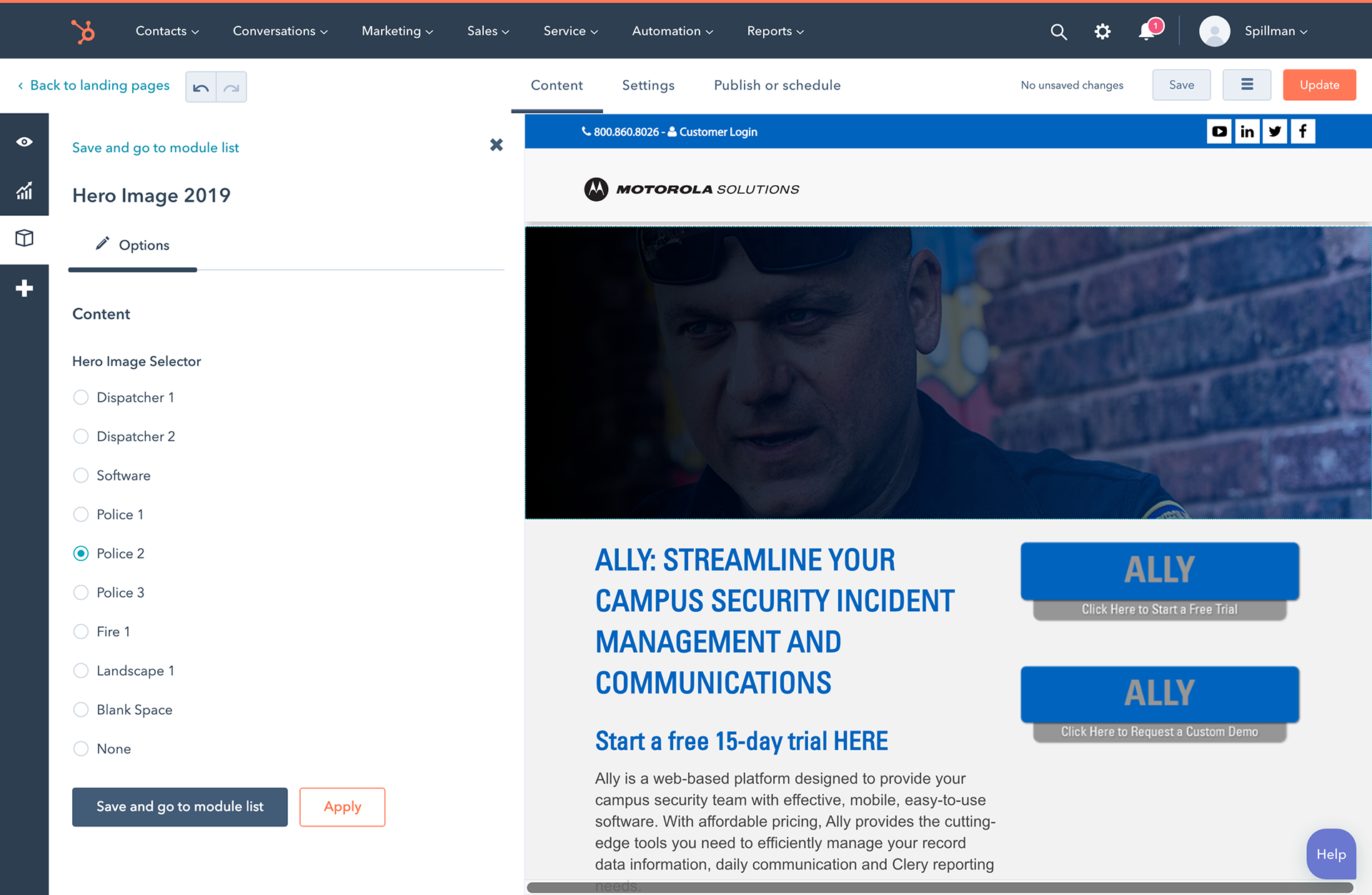
Task: Expand the Marketing menu
Action: [397, 31]
